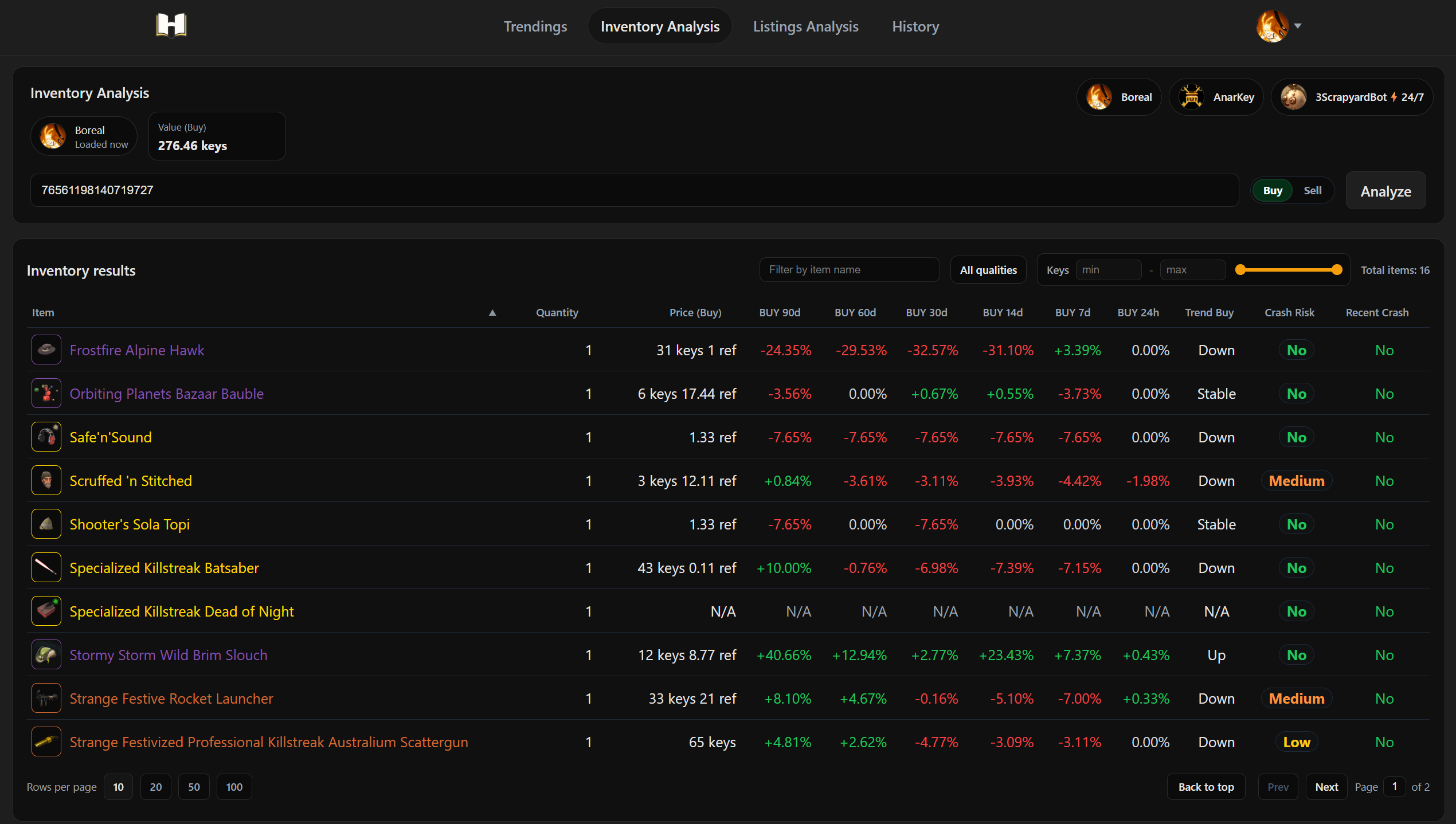Open the Strange Festive Rocket Launcher link

pos(171,699)
